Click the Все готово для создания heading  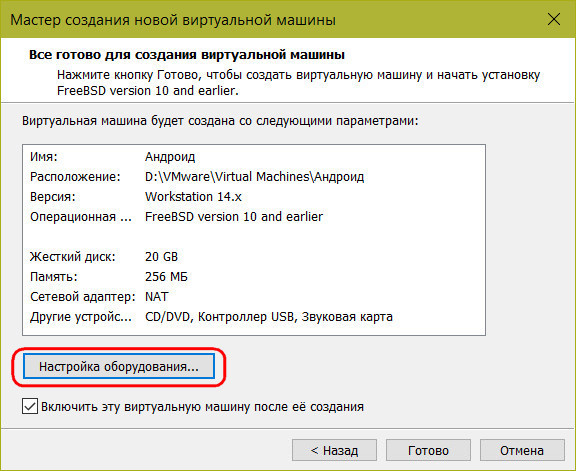187,55
